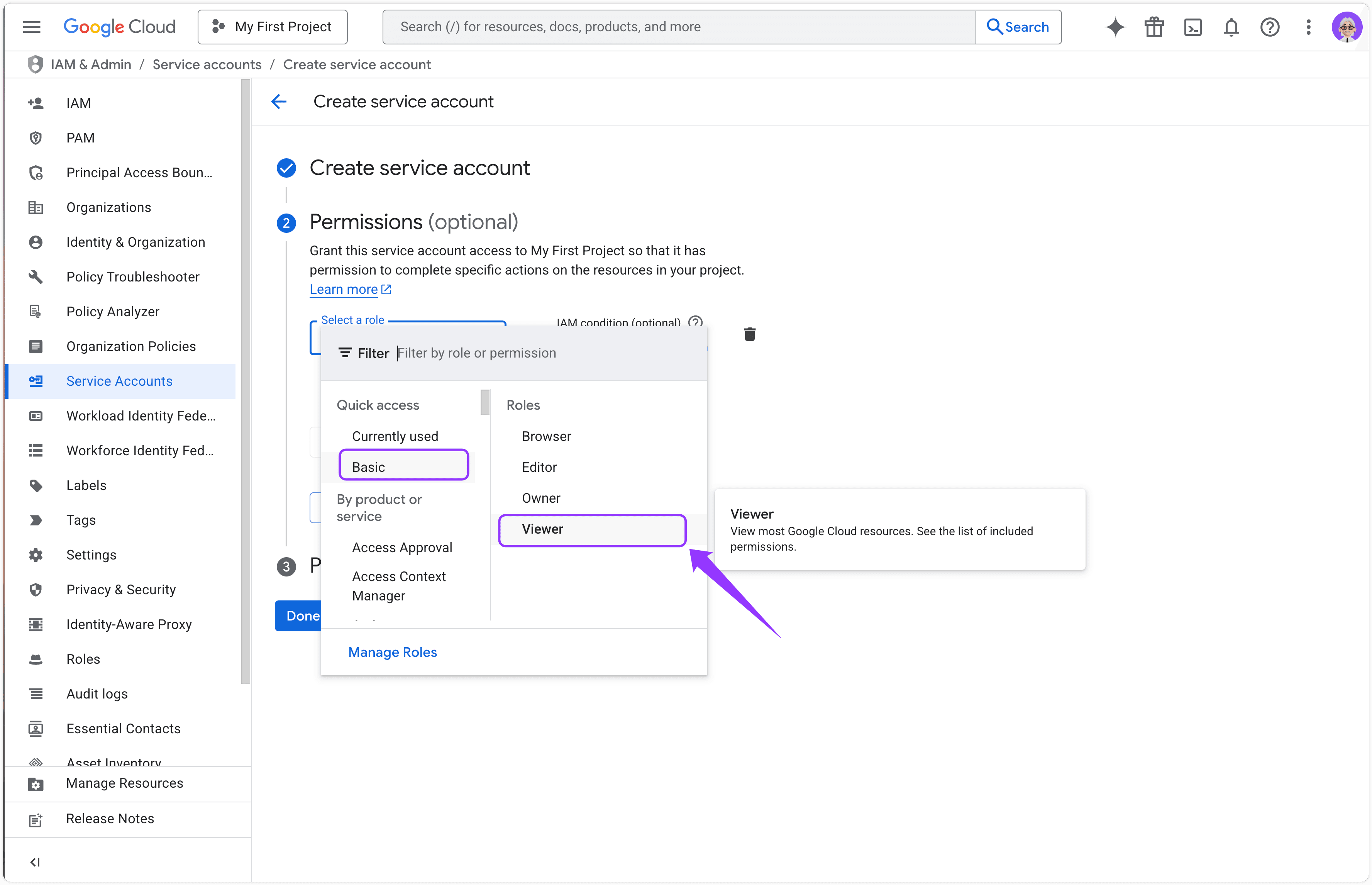Screen dimensions: 1372x885
Task: Open the Gemini AI sparkle icon
Action: point(1115,27)
